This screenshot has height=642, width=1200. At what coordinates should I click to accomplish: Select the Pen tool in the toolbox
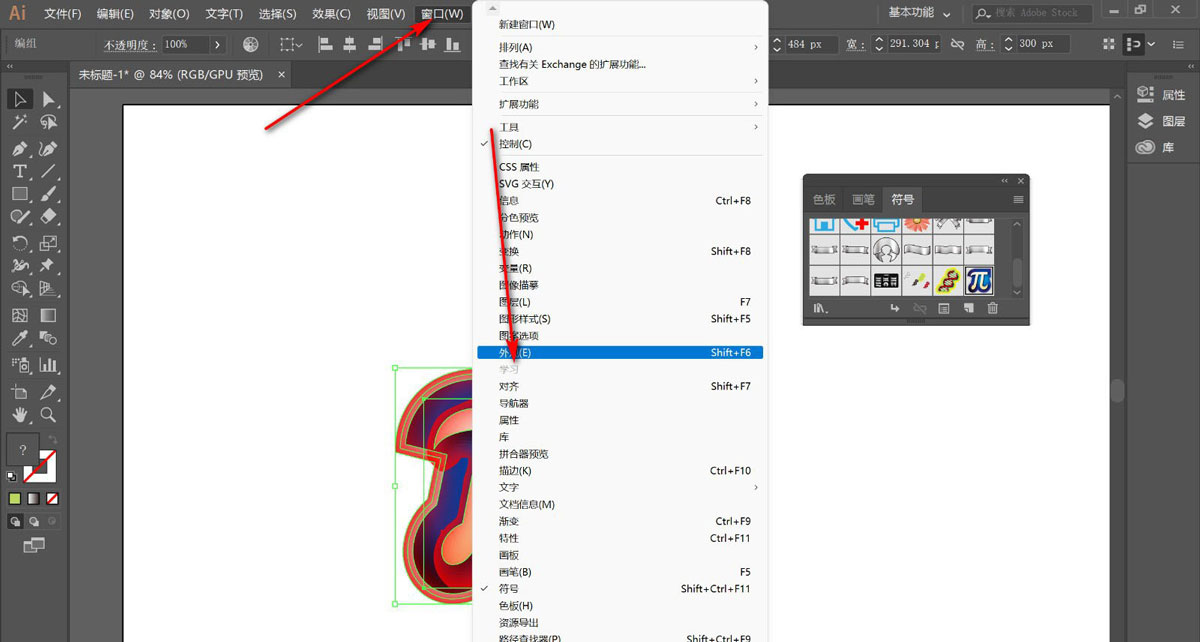coord(19,147)
